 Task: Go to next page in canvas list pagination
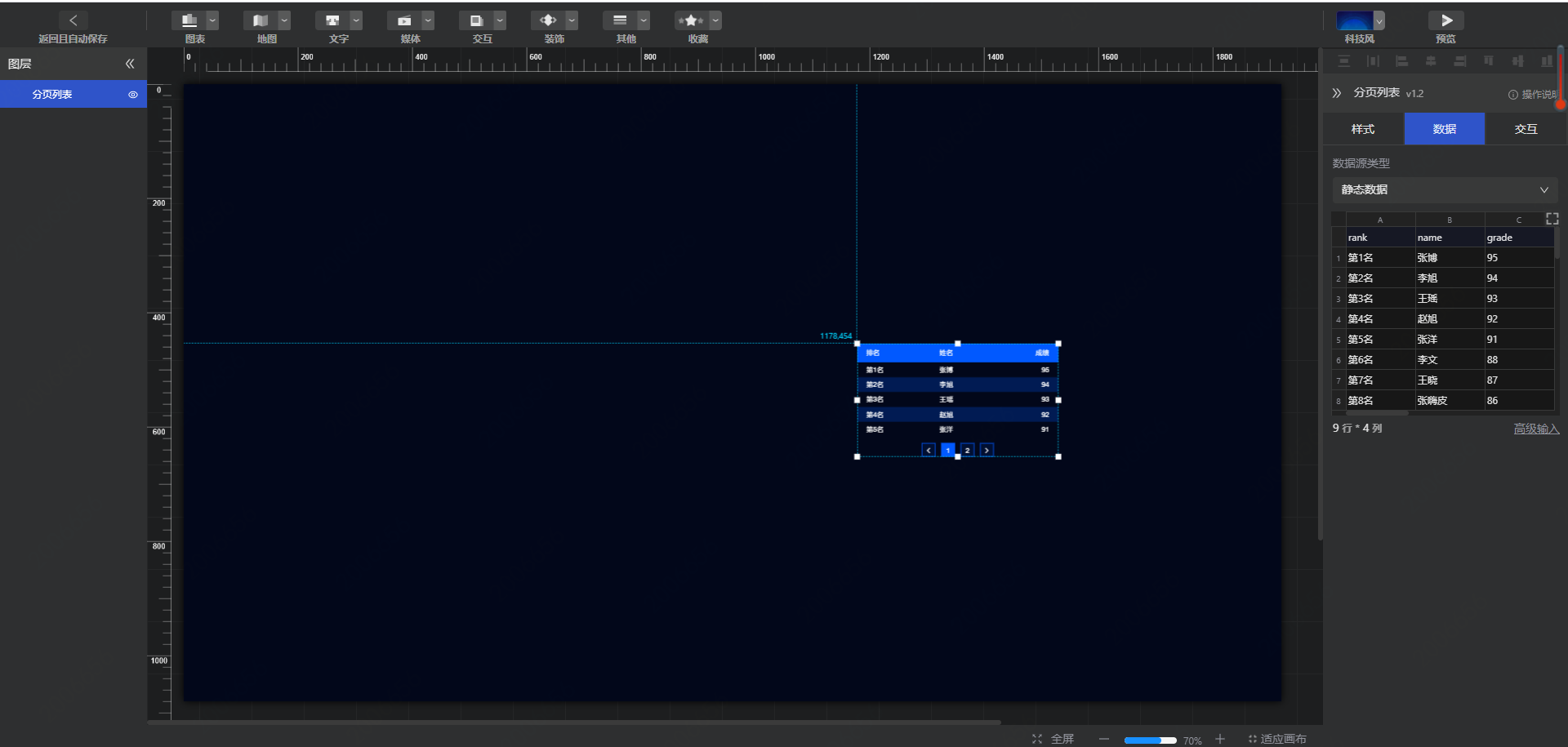click(x=987, y=450)
